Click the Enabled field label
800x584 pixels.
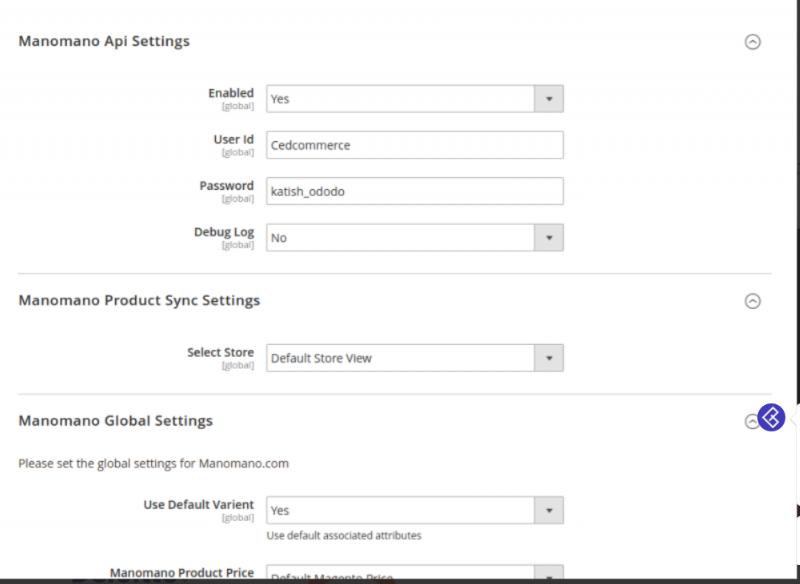[x=231, y=93]
